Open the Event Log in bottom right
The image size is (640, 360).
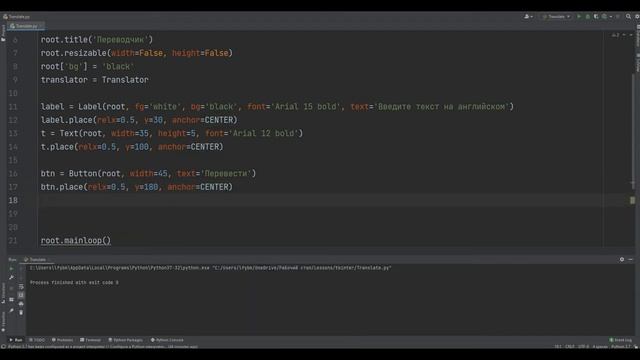click(621, 340)
